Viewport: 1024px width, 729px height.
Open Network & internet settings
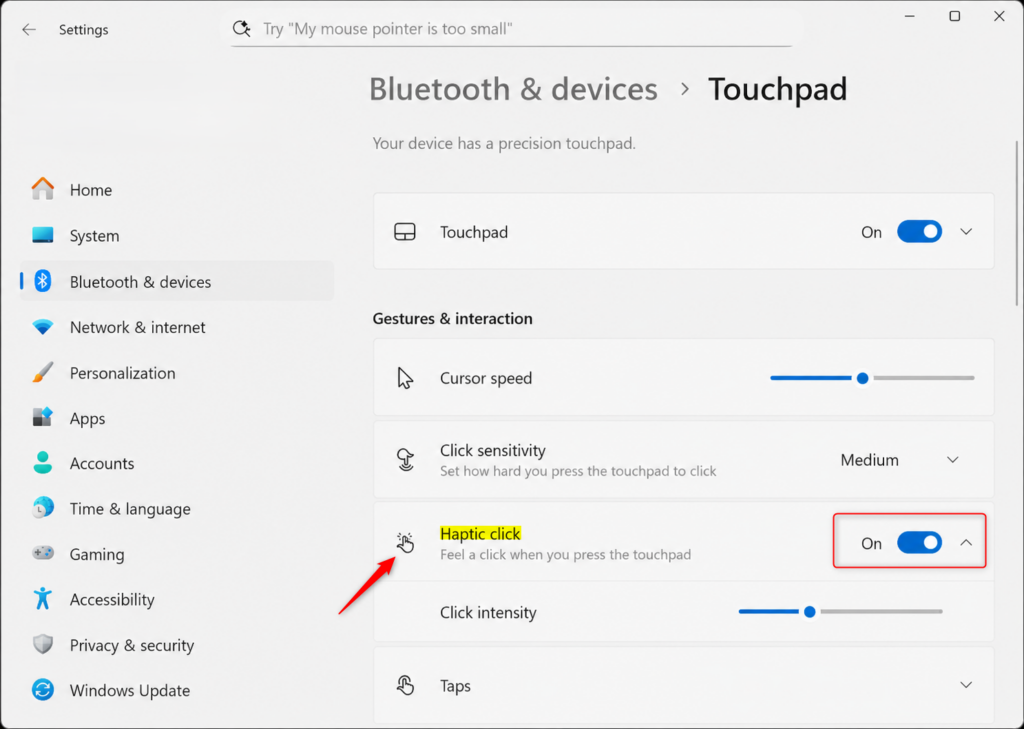176,327
